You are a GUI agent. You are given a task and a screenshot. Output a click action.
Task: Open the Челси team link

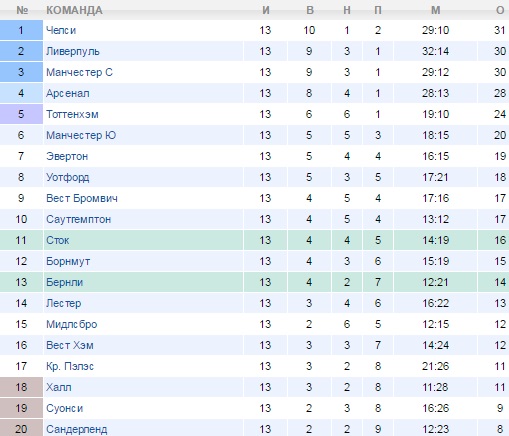click(61, 30)
